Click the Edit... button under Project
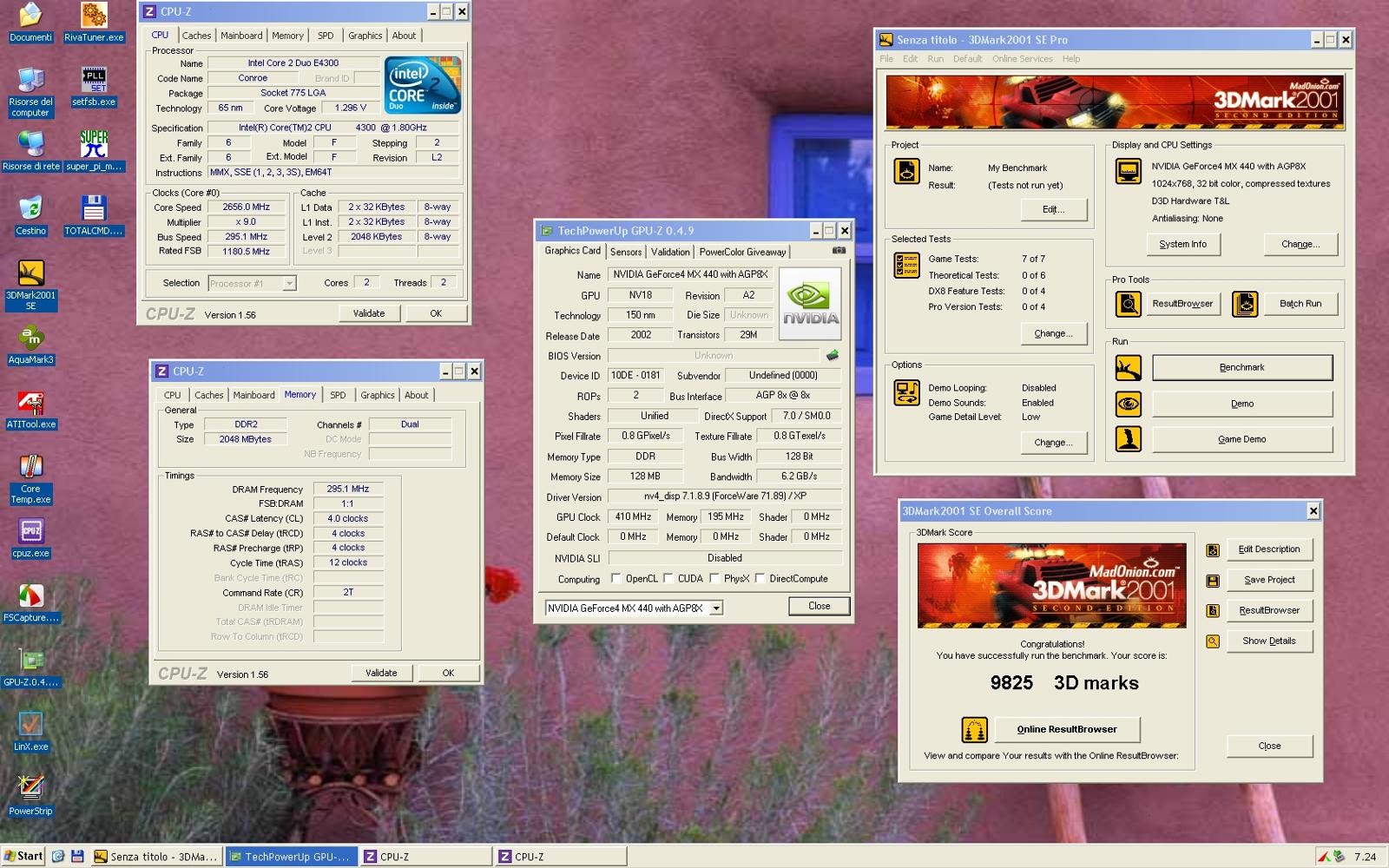 click(x=1053, y=210)
